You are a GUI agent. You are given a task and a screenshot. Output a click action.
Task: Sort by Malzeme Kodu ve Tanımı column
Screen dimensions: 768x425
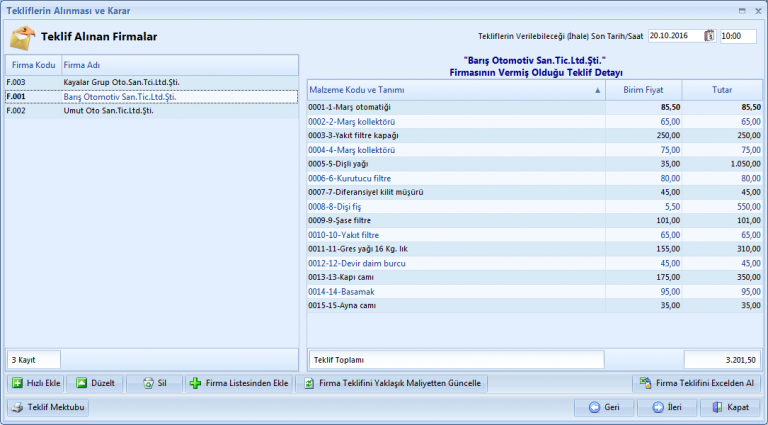(x=455, y=90)
